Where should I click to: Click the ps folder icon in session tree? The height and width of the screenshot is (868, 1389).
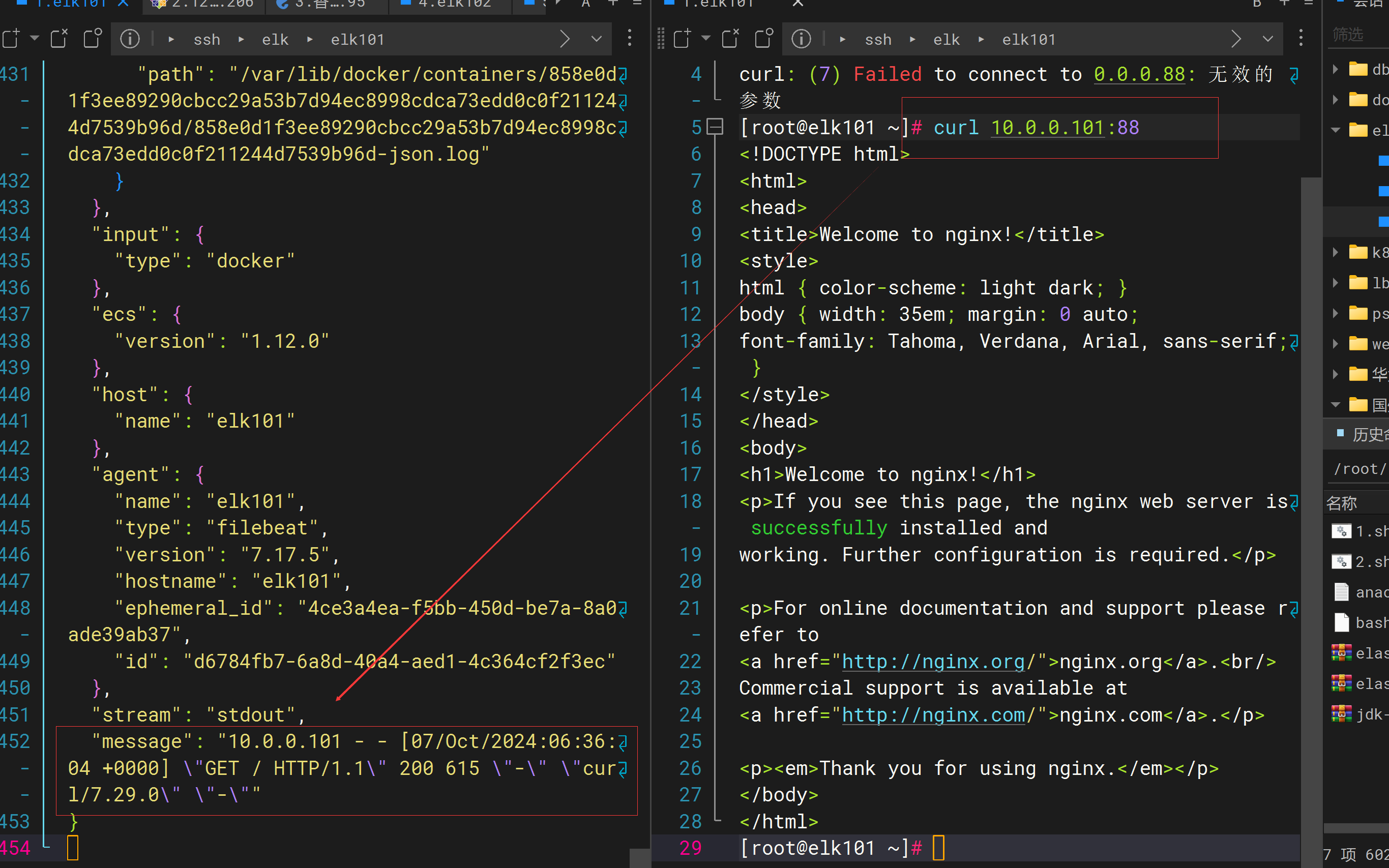pos(1358,313)
